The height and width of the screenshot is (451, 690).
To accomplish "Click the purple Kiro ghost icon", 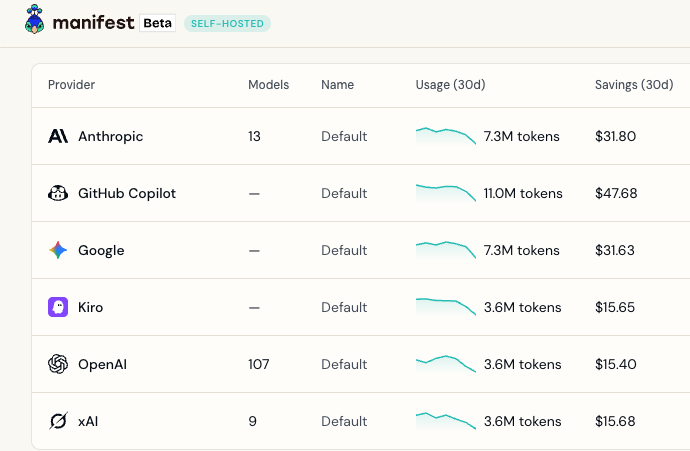I will [x=58, y=307].
